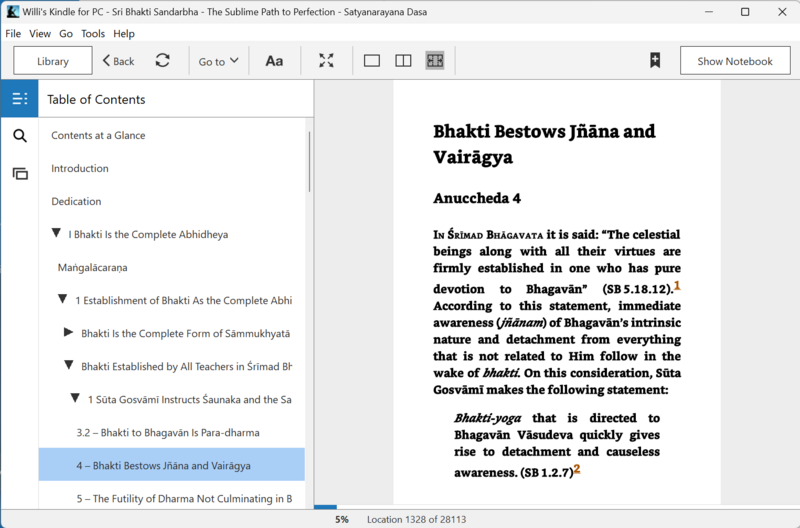Screen dimensions: 800x528
Task: Click the 'Anuccheda 4' heading
Action: pyautogui.click(x=477, y=198)
